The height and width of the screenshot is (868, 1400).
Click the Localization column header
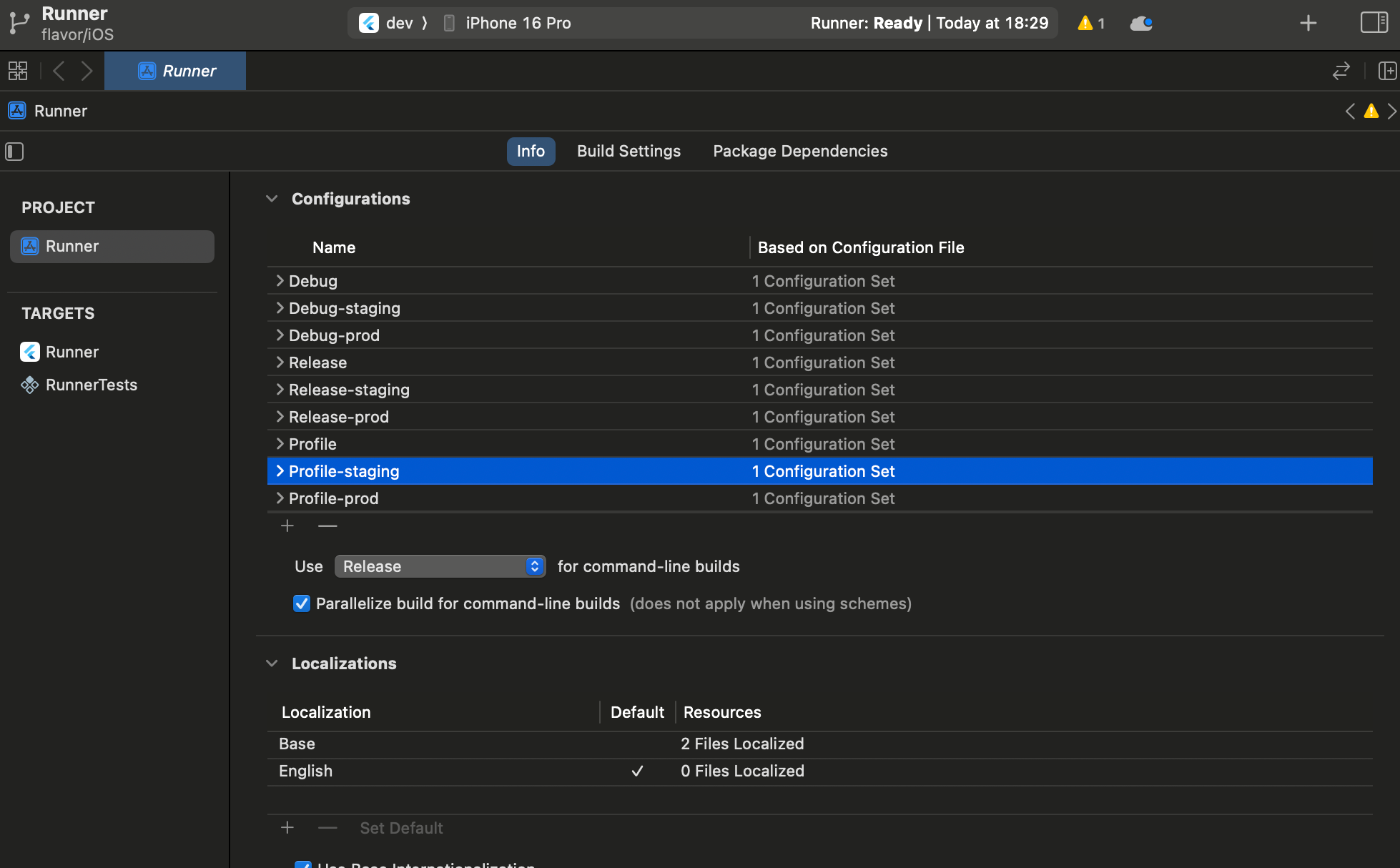[x=326, y=712]
